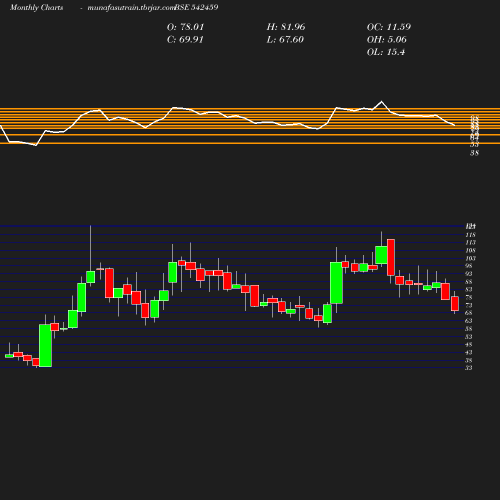Click the "BSE 542459" symbol label

[196, 7]
